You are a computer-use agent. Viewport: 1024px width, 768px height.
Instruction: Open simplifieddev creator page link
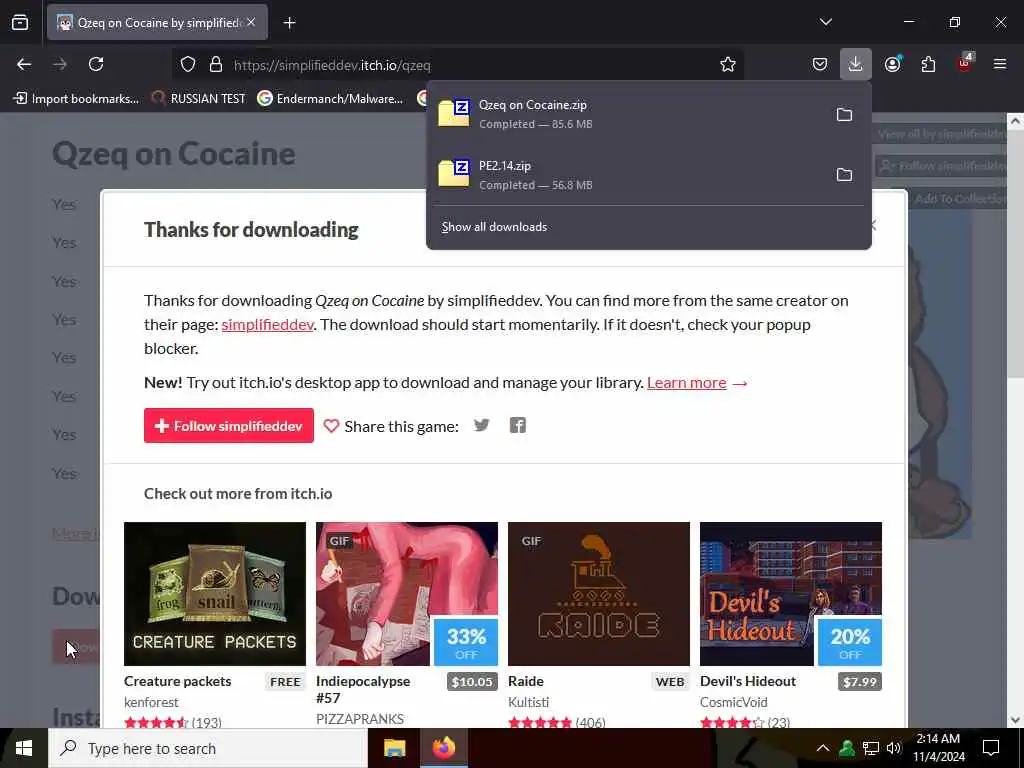coord(267,325)
